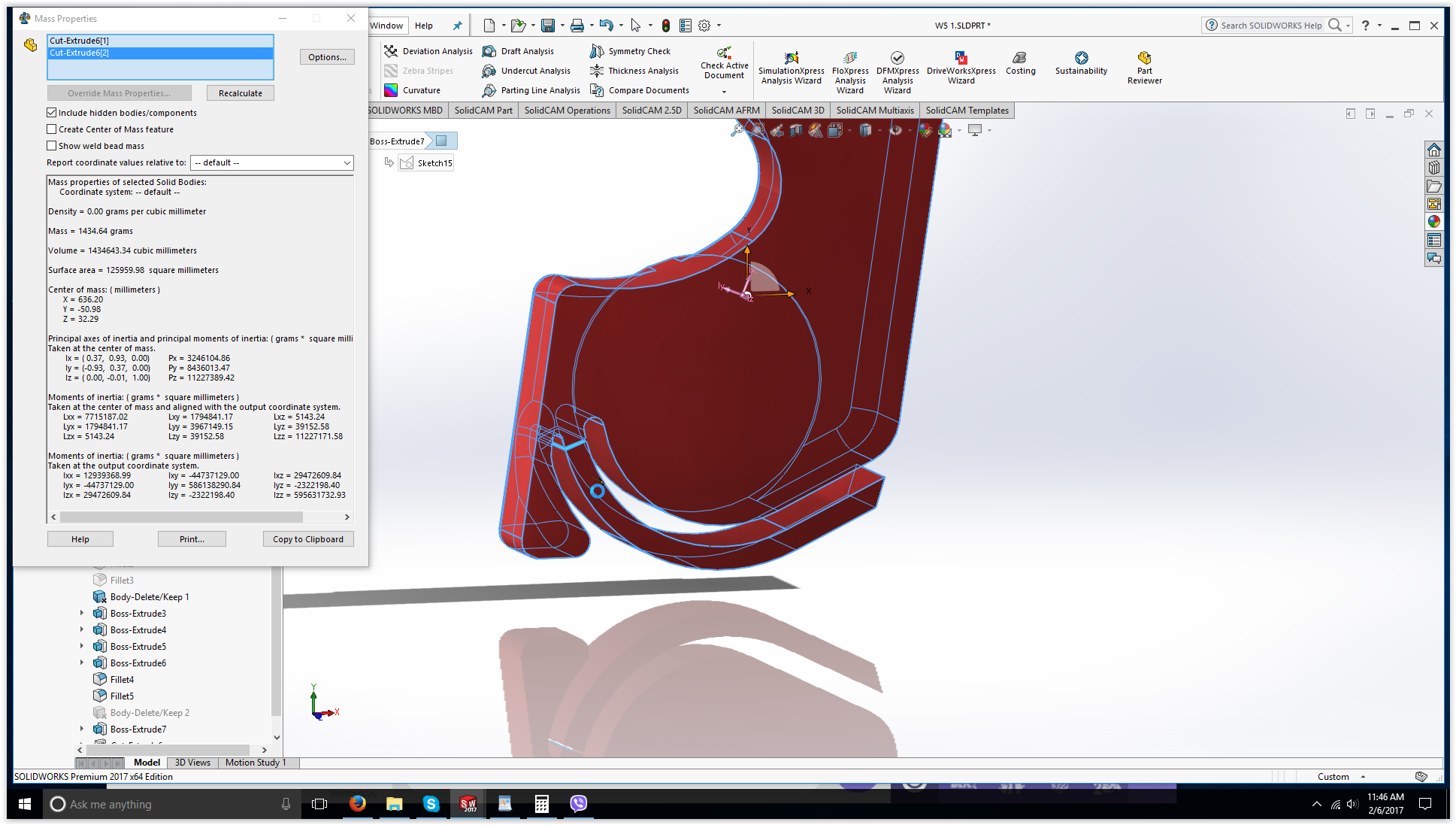Switch to SolidCAM Part tab
The image size is (1456, 825).
[x=483, y=111]
